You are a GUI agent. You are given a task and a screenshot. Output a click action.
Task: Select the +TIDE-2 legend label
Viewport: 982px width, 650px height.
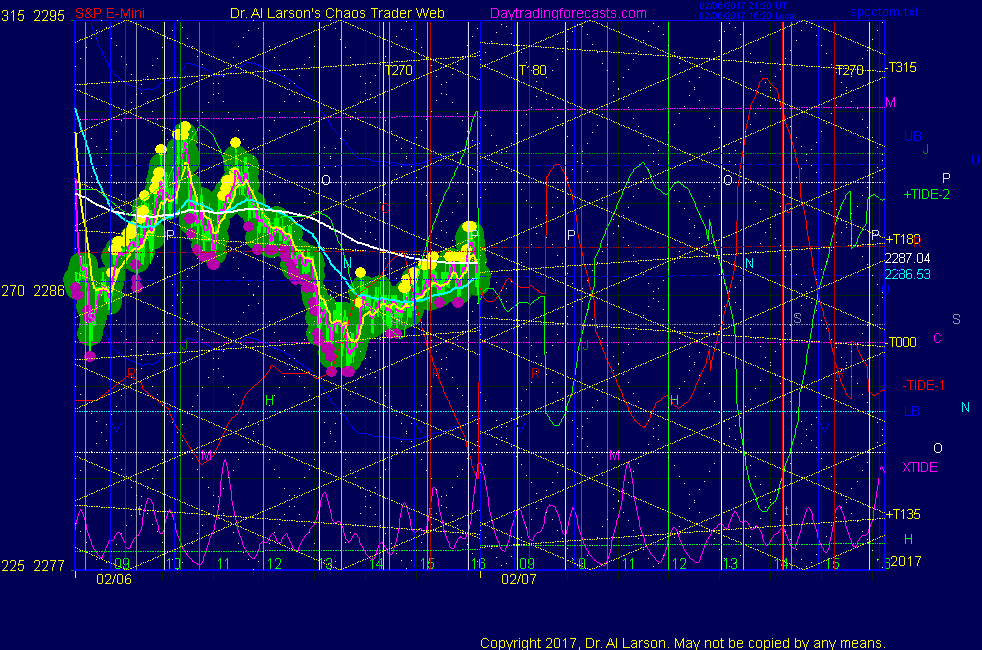coord(926,194)
